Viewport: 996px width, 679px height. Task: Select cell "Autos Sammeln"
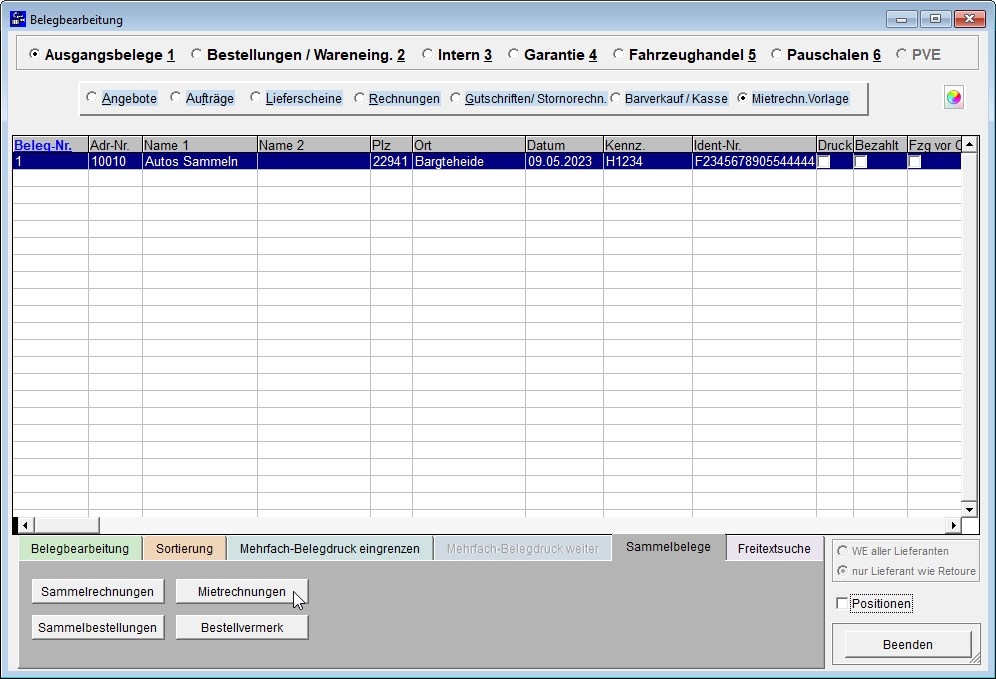(199, 161)
